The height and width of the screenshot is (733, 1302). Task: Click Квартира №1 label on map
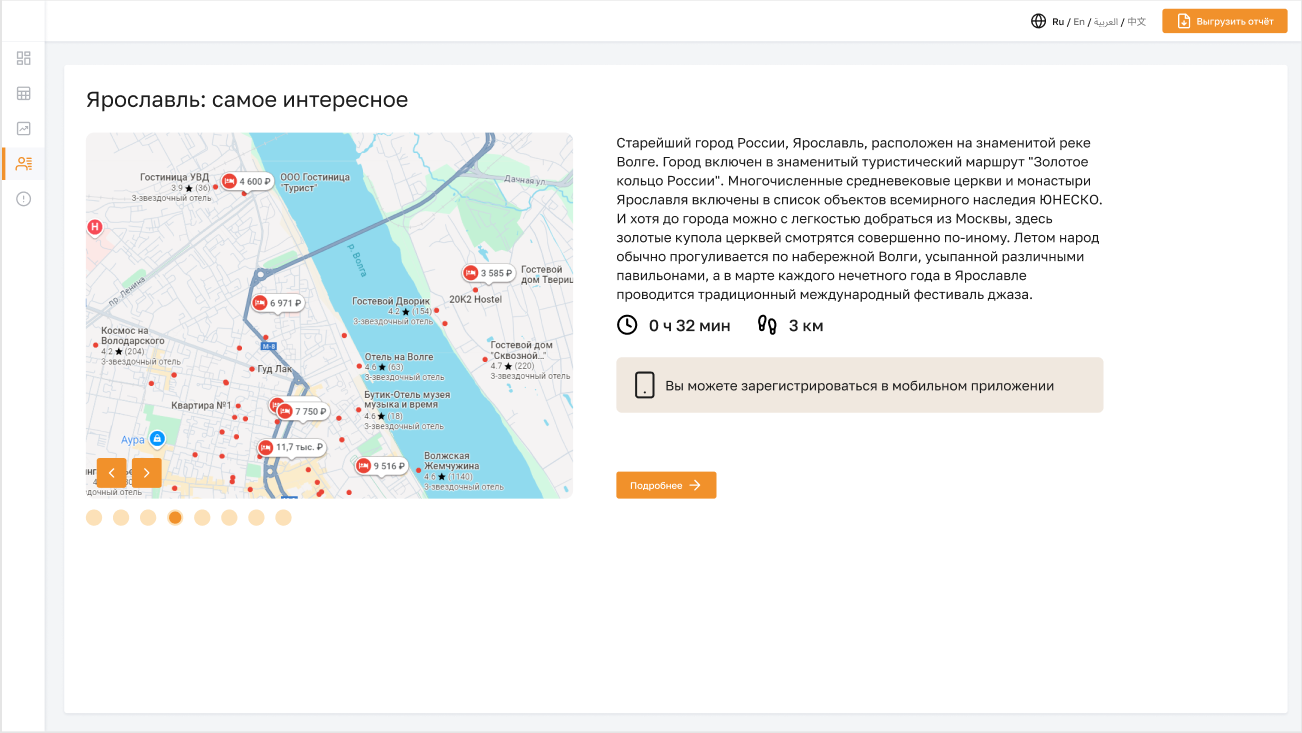tap(201, 405)
